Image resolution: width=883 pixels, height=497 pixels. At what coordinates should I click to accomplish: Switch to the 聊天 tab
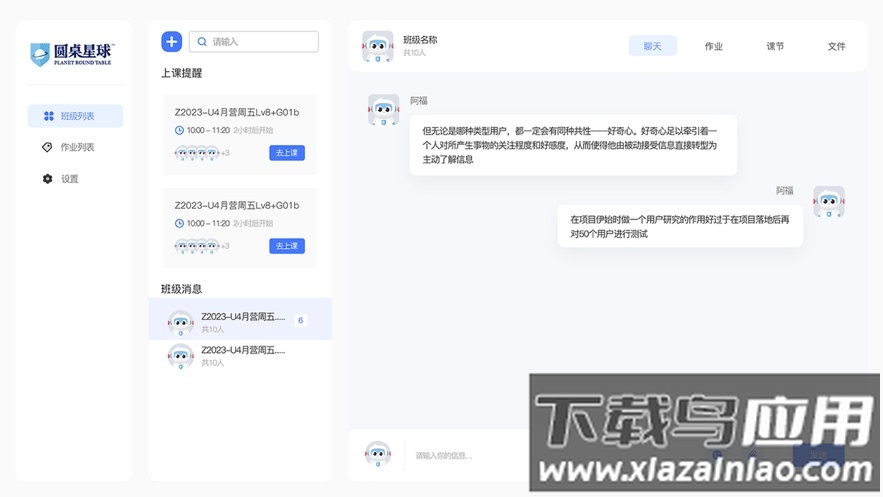click(x=652, y=46)
